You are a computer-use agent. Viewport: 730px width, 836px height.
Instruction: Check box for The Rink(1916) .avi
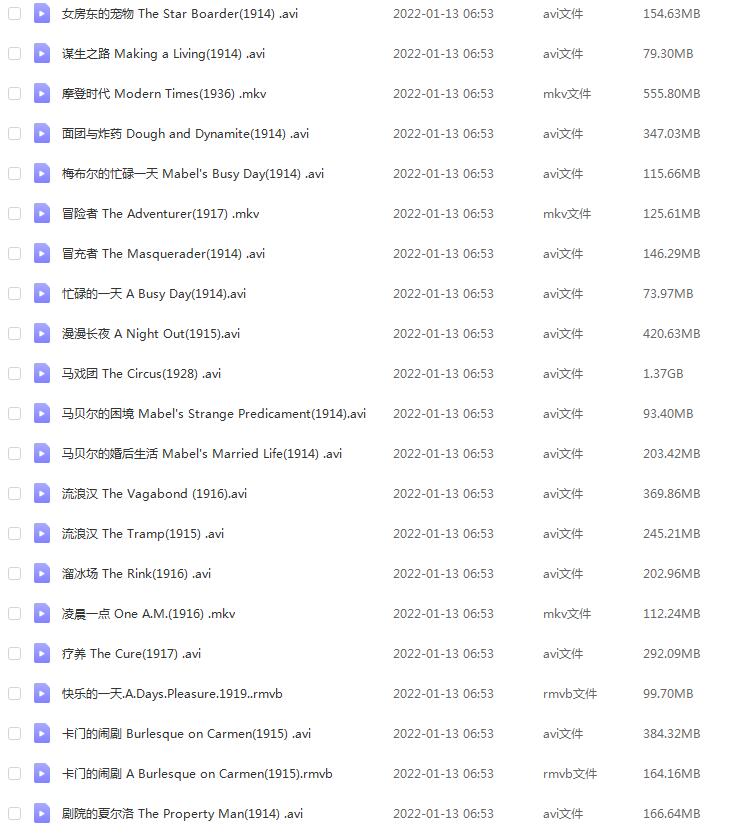click(x=15, y=574)
